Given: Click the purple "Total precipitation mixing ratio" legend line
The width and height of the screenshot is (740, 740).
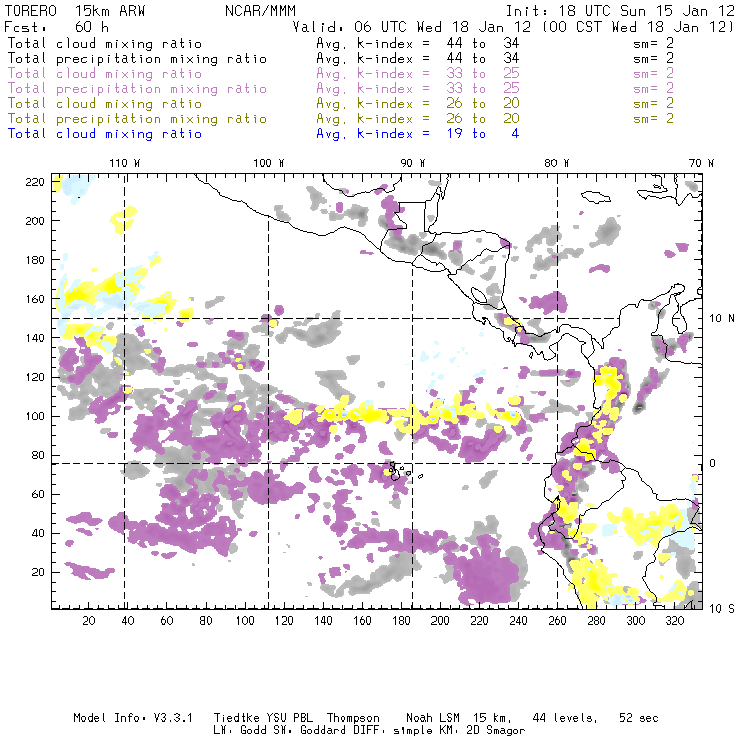Looking at the screenshot, I should pyautogui.click(x=137, y=89).
